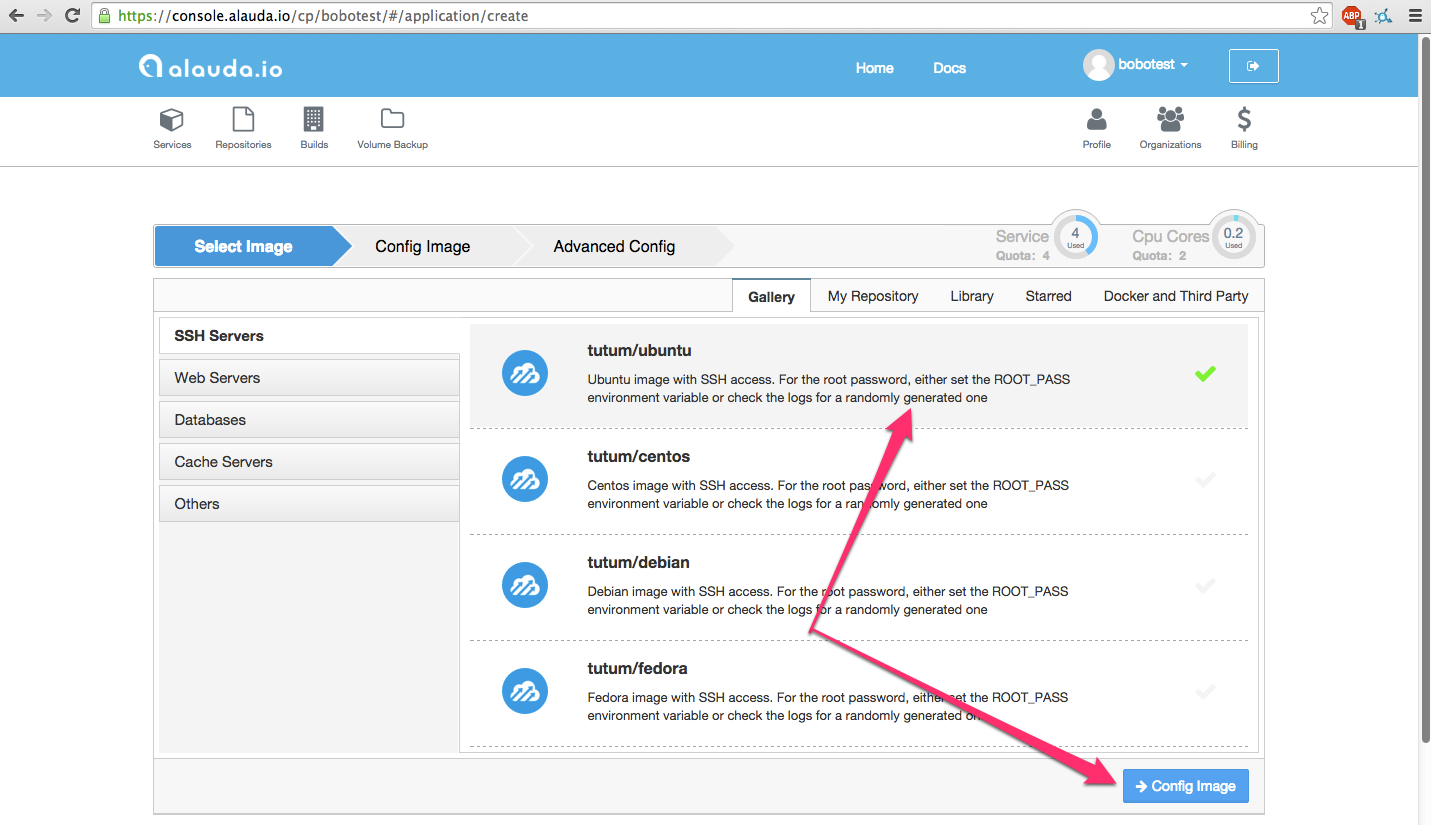Select the Web Servers category

309,378
